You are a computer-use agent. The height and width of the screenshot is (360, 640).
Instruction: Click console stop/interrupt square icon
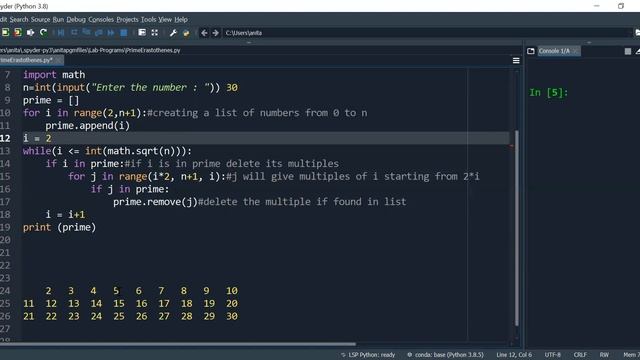[628, 51]
